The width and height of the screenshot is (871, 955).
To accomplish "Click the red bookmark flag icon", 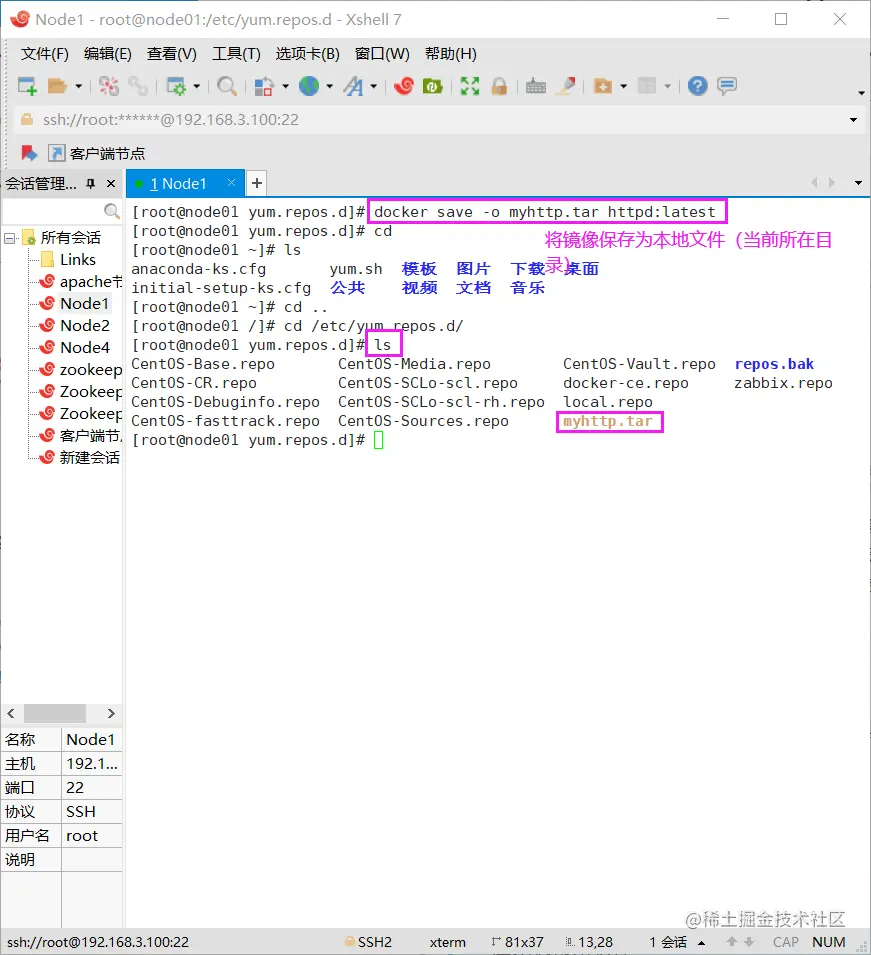I will pos(29,153).
